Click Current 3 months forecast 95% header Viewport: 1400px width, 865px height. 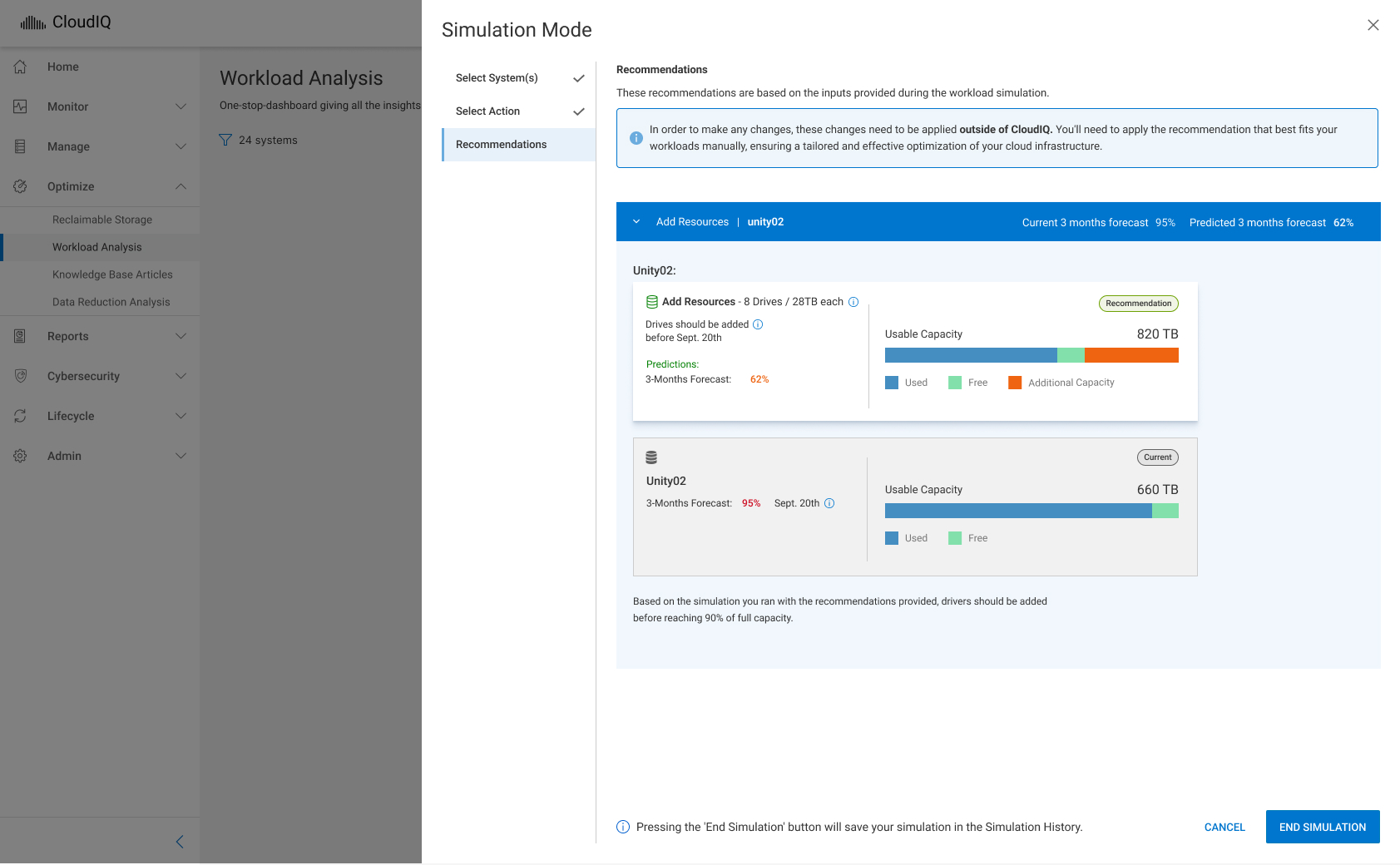(x=1098, y=223)
